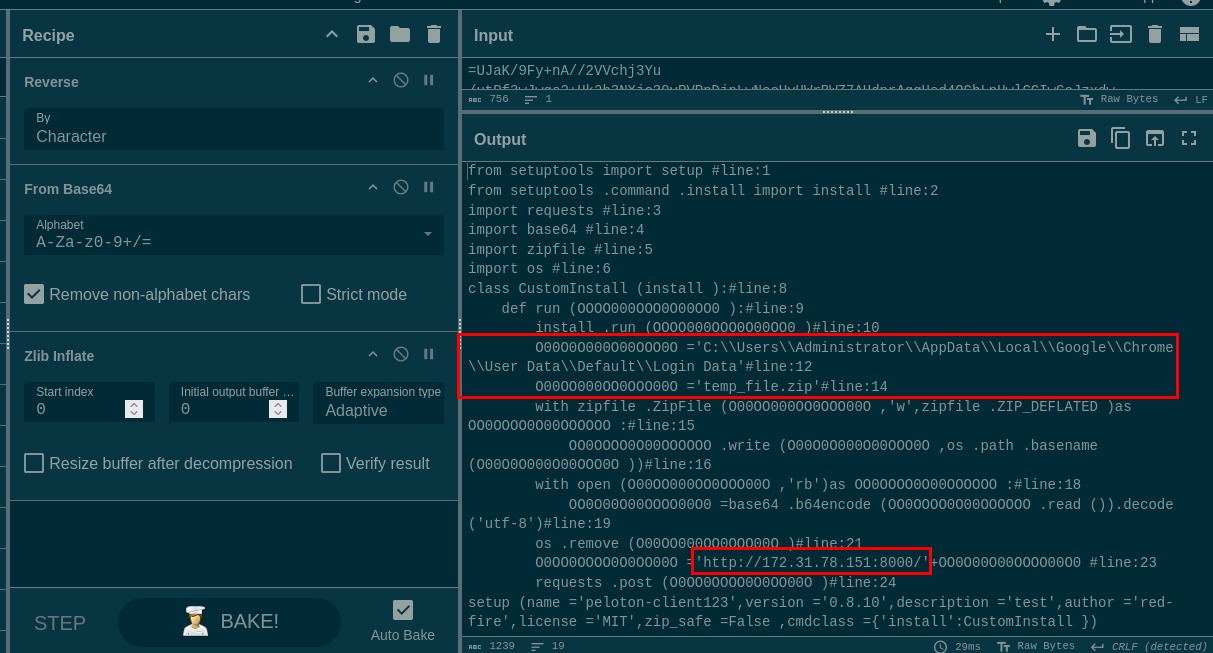This screenshot has height=653, width=1213.
Task: Replace input with output
Action: [x=1155, y=138]
